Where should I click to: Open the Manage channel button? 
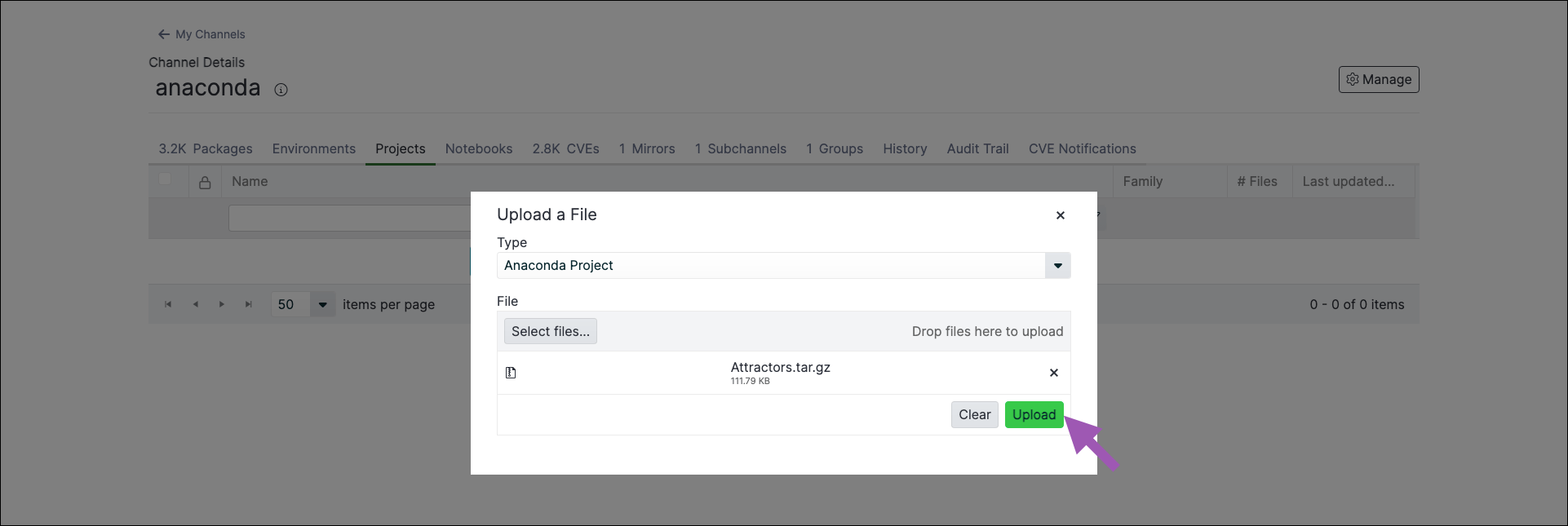(1379, 79)
